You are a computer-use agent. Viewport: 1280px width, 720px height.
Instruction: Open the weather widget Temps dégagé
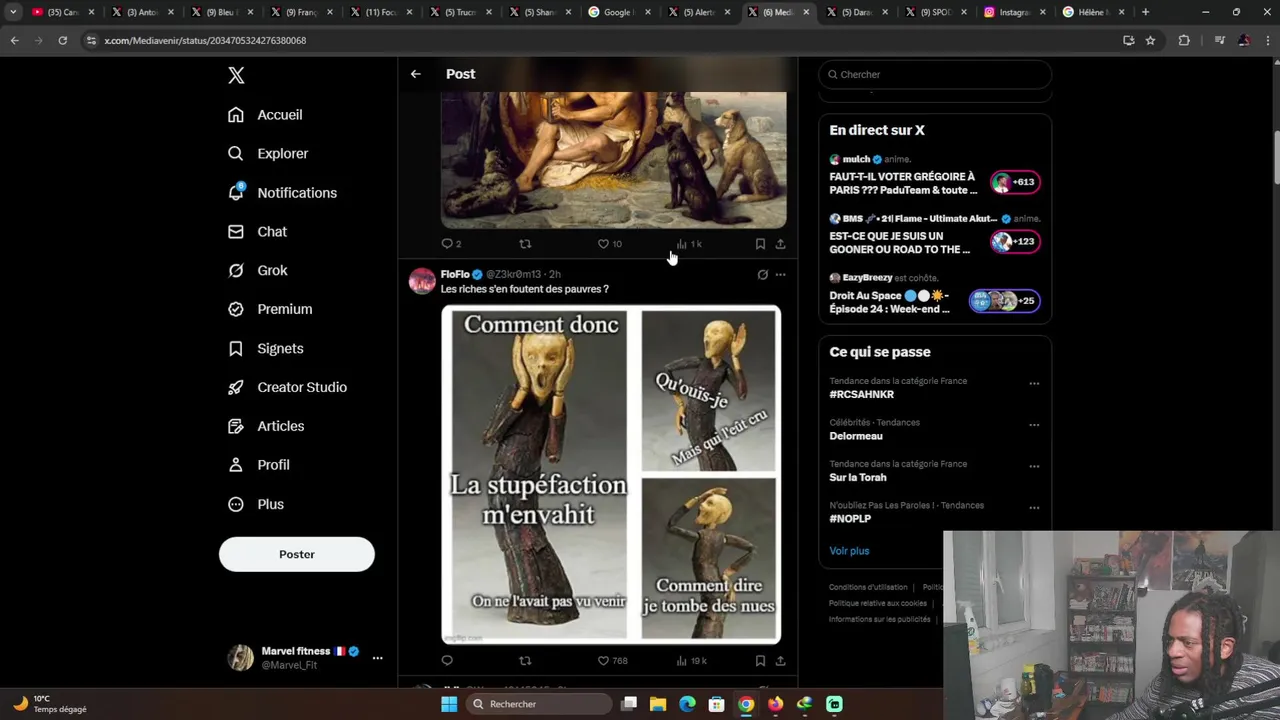[50, 704]
